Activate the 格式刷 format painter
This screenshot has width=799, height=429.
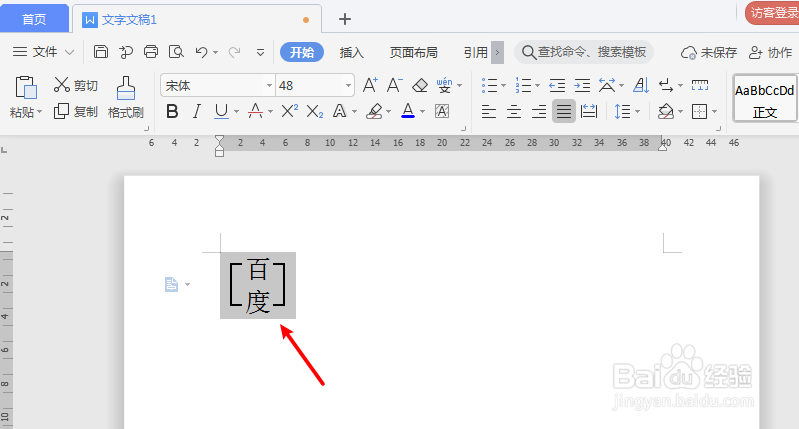pyautogui.click(x=125, y=98)
